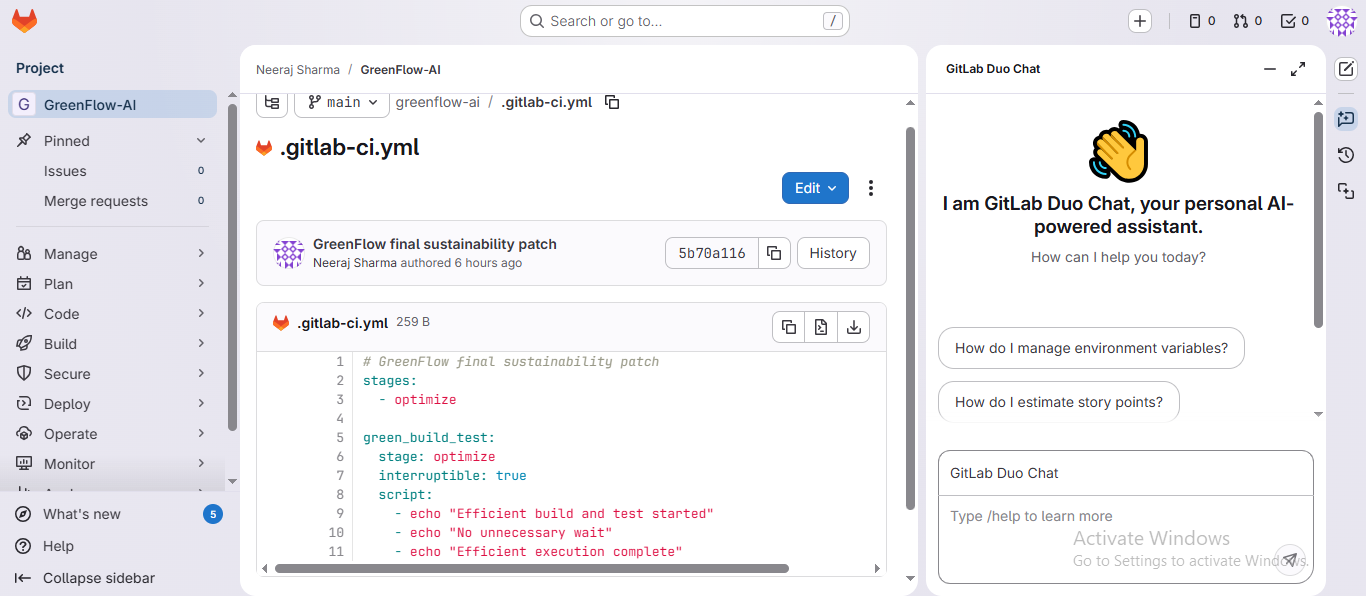Image resolution: width=1366 pixels, height=596 pixels.
Task: Click the History button
Action: (833, 253)
